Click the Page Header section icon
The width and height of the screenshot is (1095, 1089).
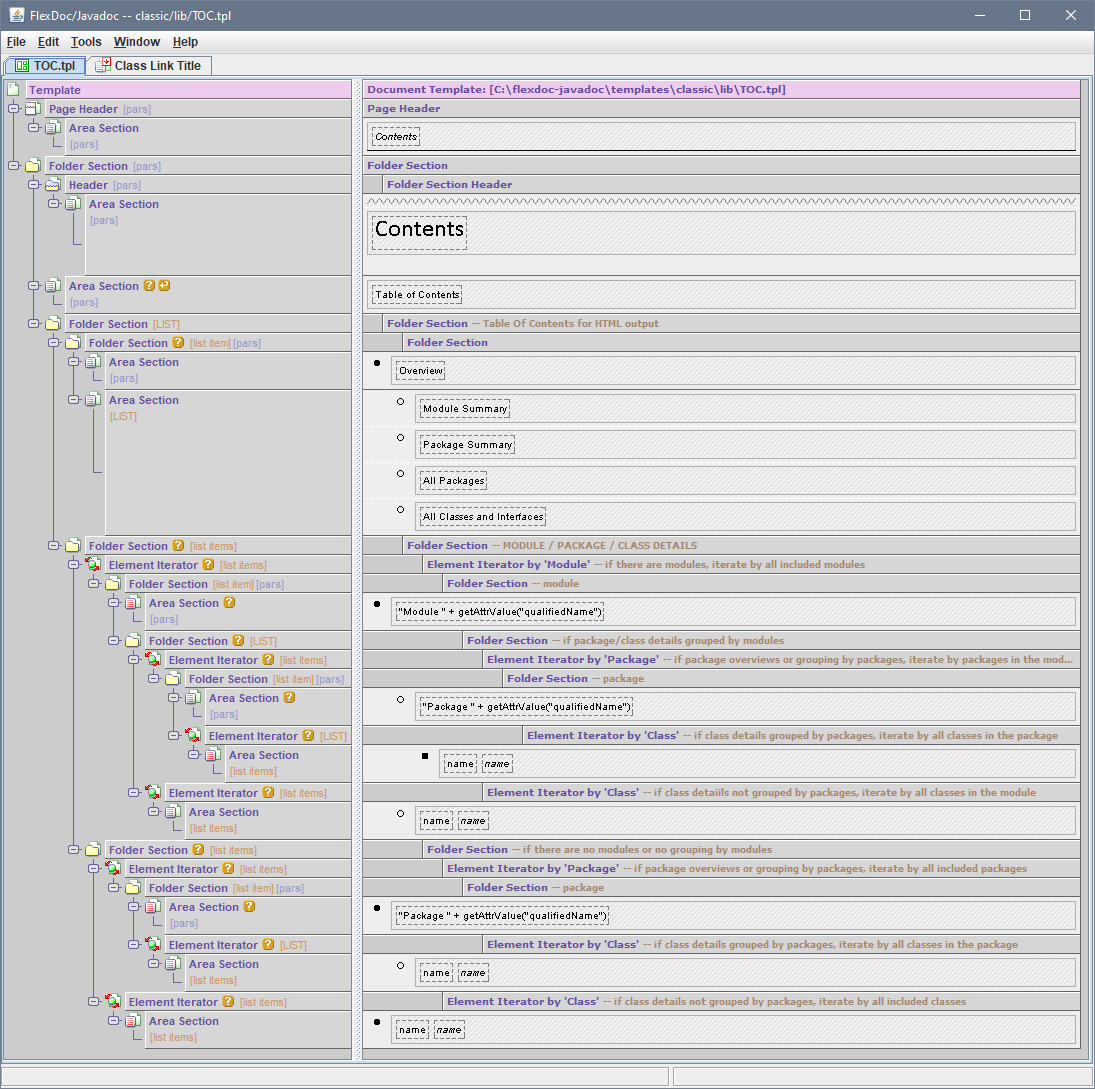tap(33, 109)
